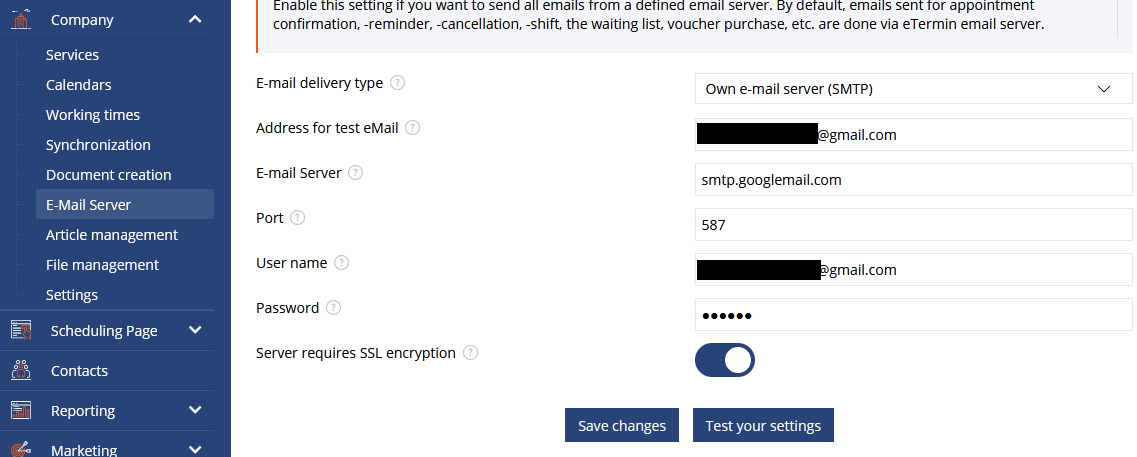
Task: Expand the Scheduling Page section
Action: [195, 330]
